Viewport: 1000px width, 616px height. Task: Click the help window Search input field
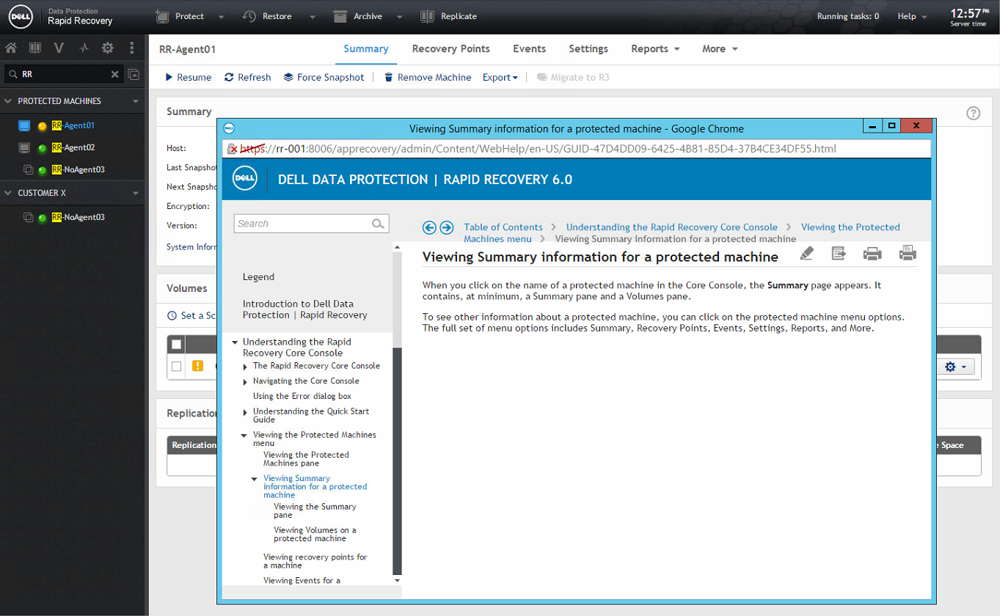(x=311, y=224)
